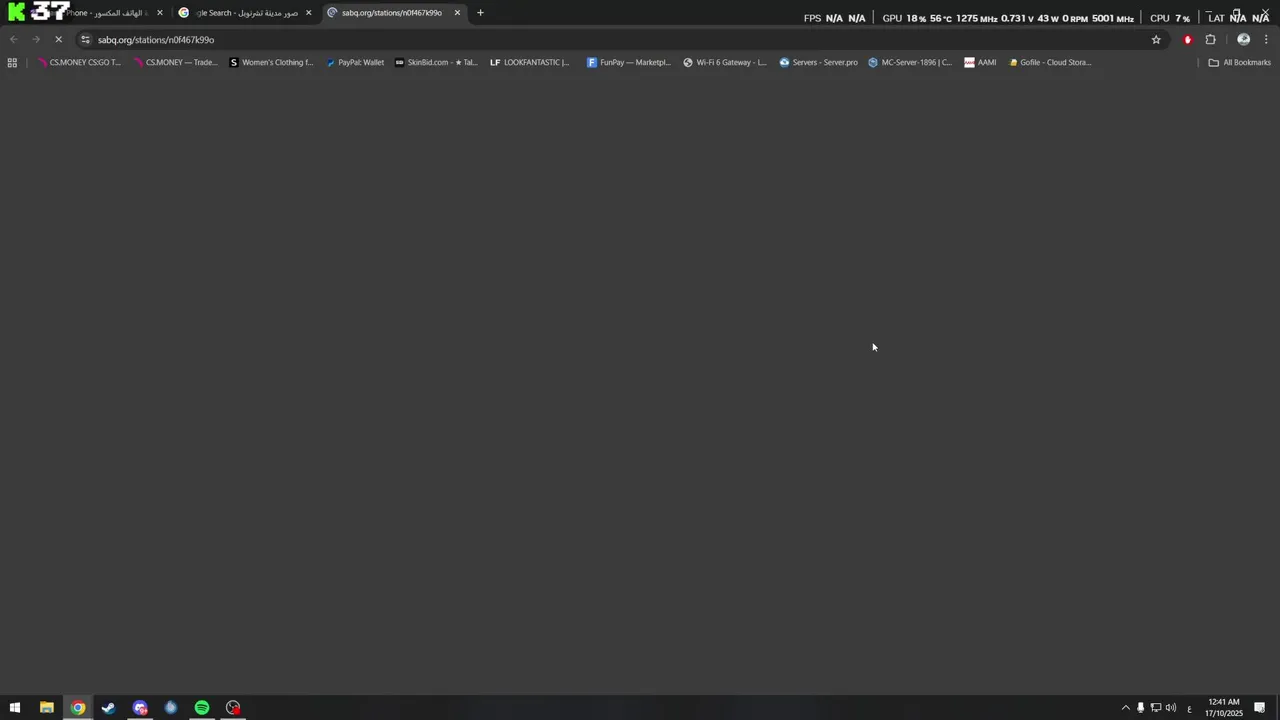Open Women's Clothing bookmark
1280x720 pixels.
[x=271, y=62]
